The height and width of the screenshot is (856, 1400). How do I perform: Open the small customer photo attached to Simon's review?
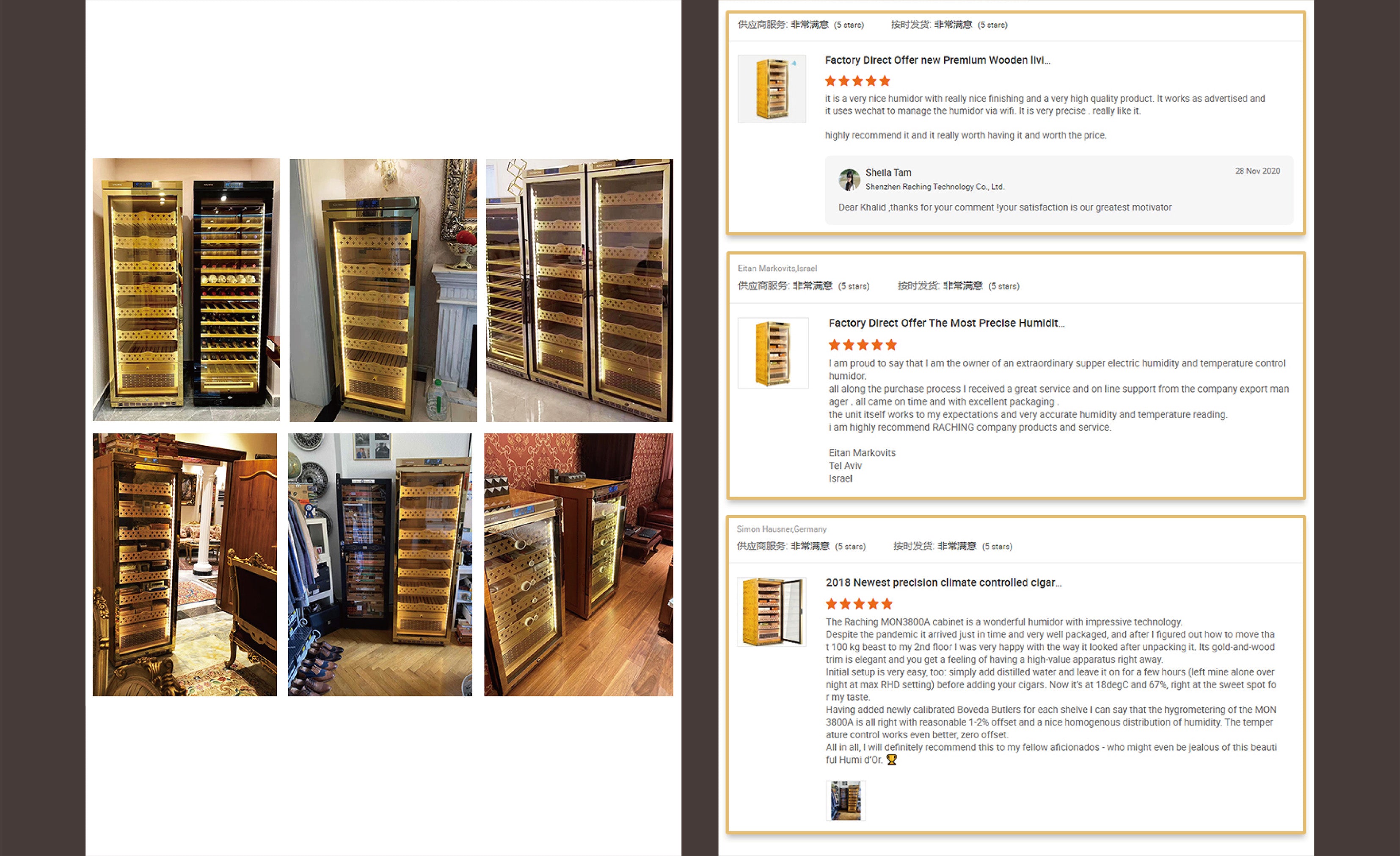(846, 800)
